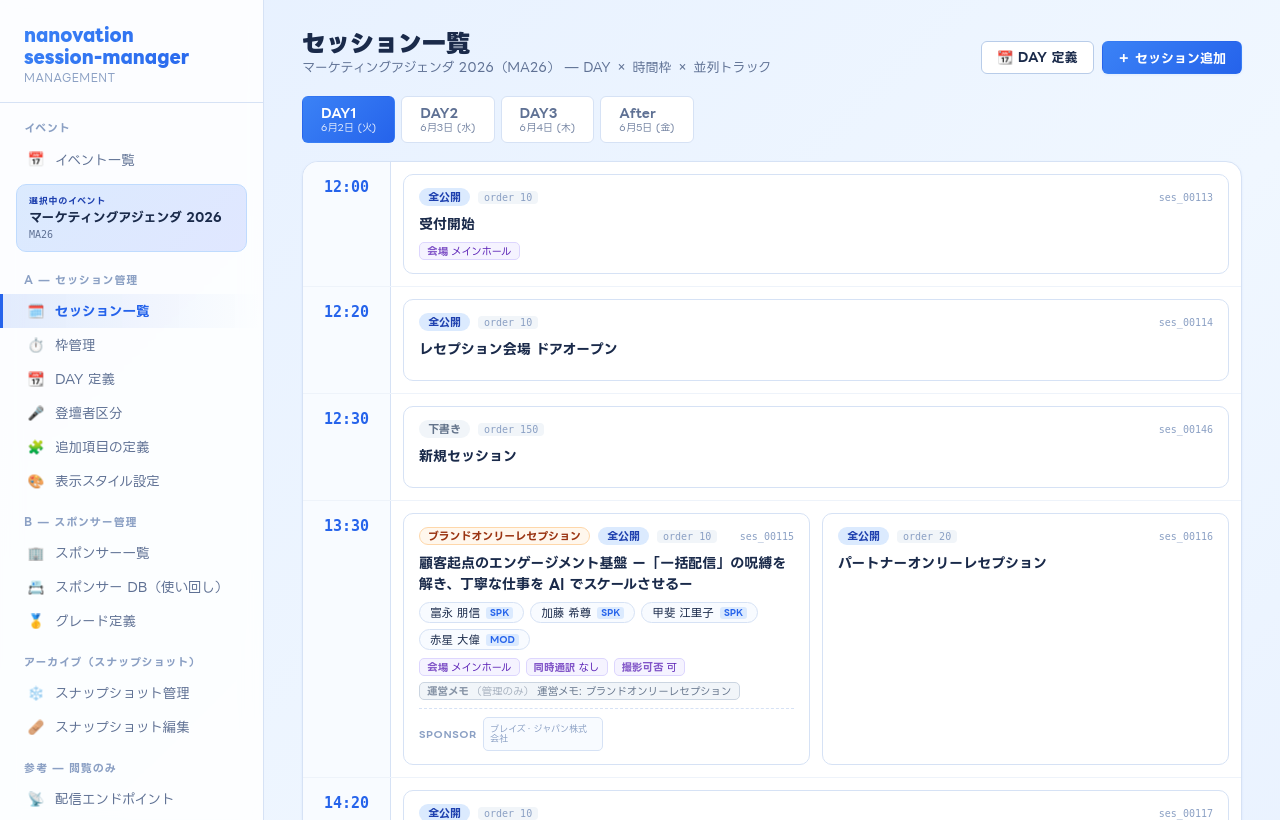The image size is (1280, 820).
Task: Open スナップショット管理 page
Action: coord(131,693)
